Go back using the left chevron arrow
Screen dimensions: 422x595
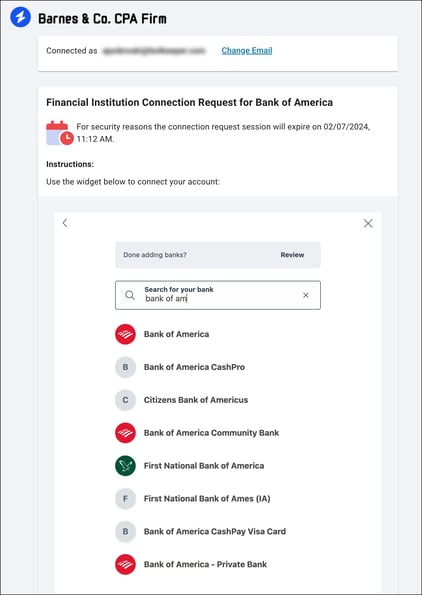(65, 223)
